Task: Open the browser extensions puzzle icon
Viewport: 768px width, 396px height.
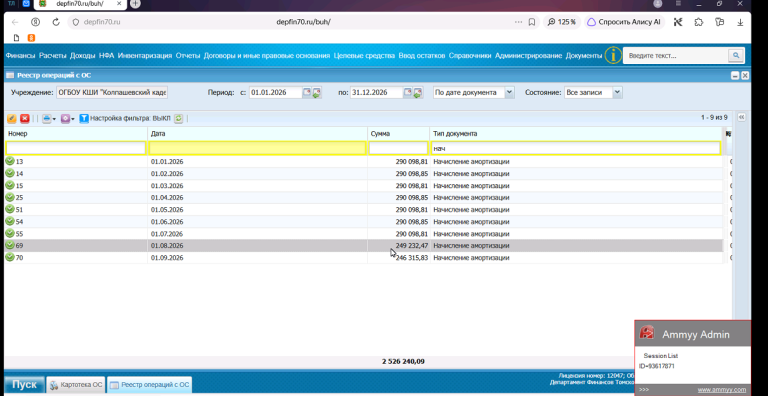Action: pyautogui.click(x=699, y=22)
